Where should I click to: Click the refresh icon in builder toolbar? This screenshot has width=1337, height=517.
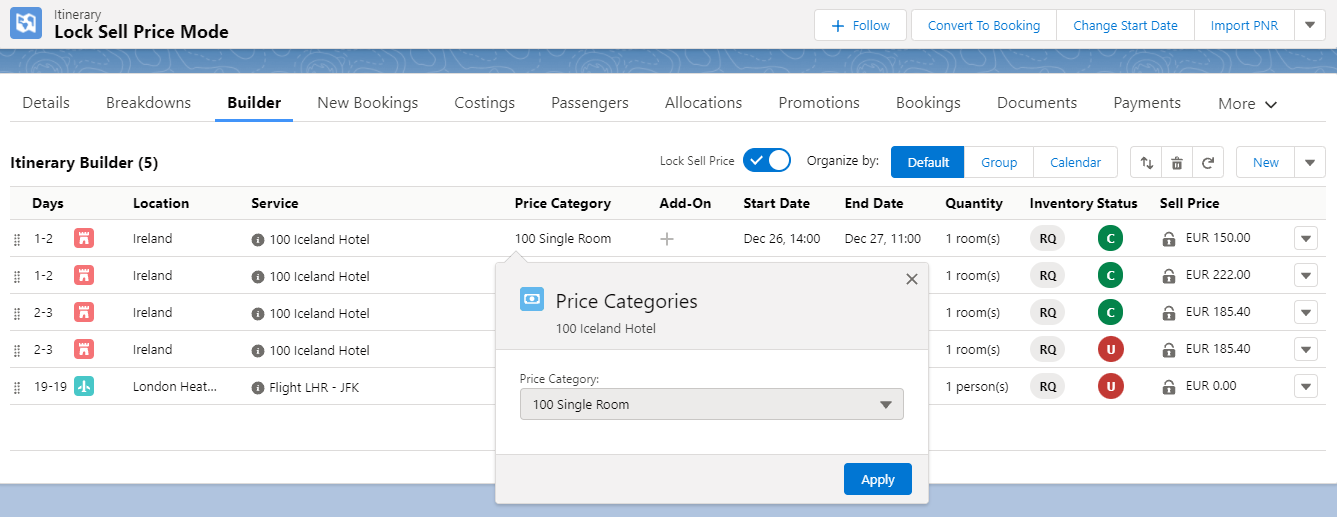click(1208, 162)
